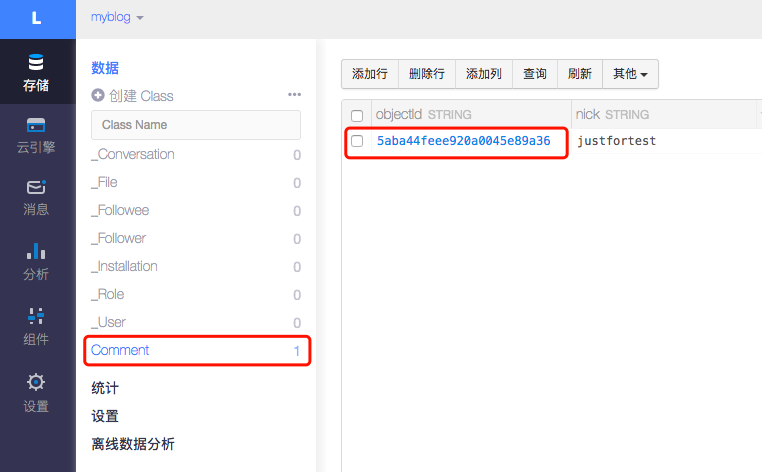
Task: Open the 数据 data section
Action: point(105,68)
